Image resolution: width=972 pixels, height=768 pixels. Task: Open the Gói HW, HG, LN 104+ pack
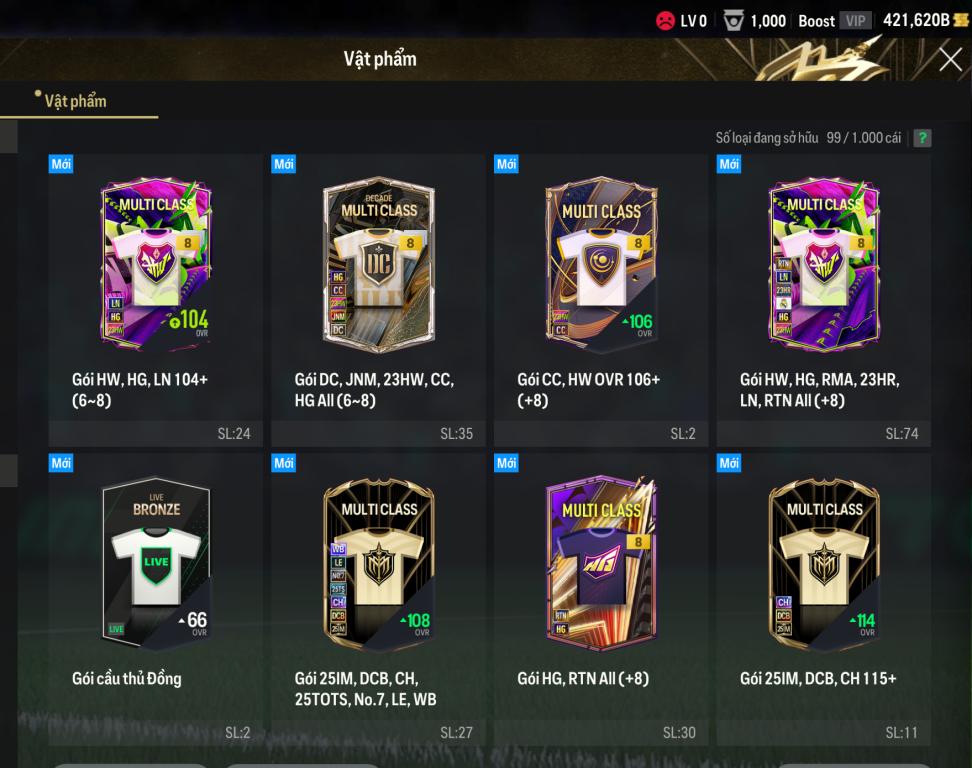[156, 301]
